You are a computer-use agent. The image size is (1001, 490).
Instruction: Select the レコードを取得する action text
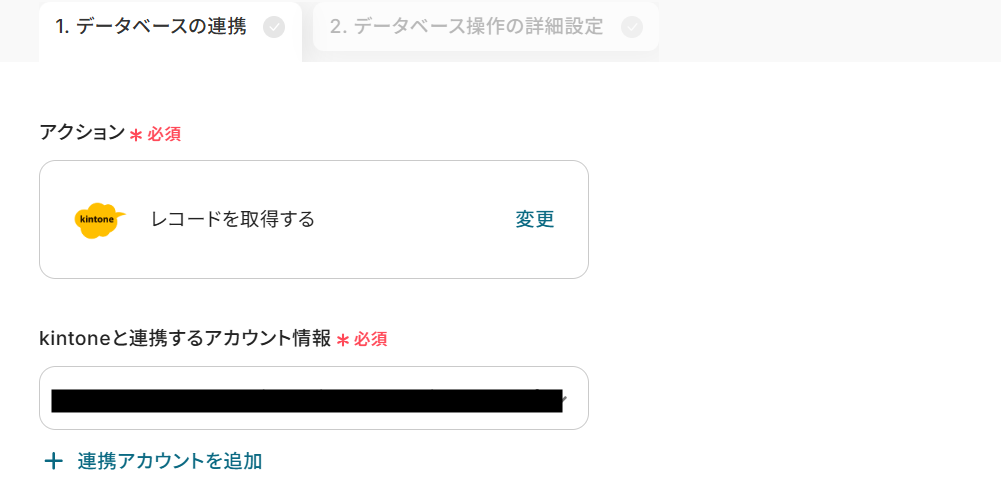tap(233, 219)
